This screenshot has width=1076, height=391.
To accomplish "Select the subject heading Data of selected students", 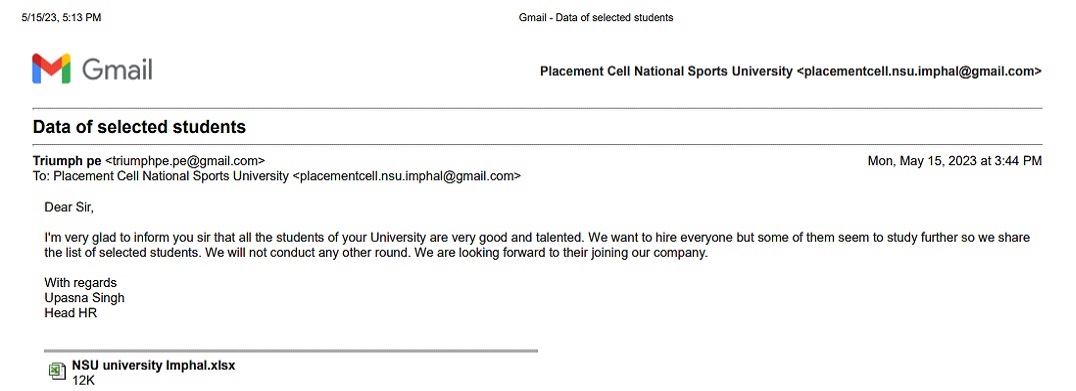I will [139, 127].
